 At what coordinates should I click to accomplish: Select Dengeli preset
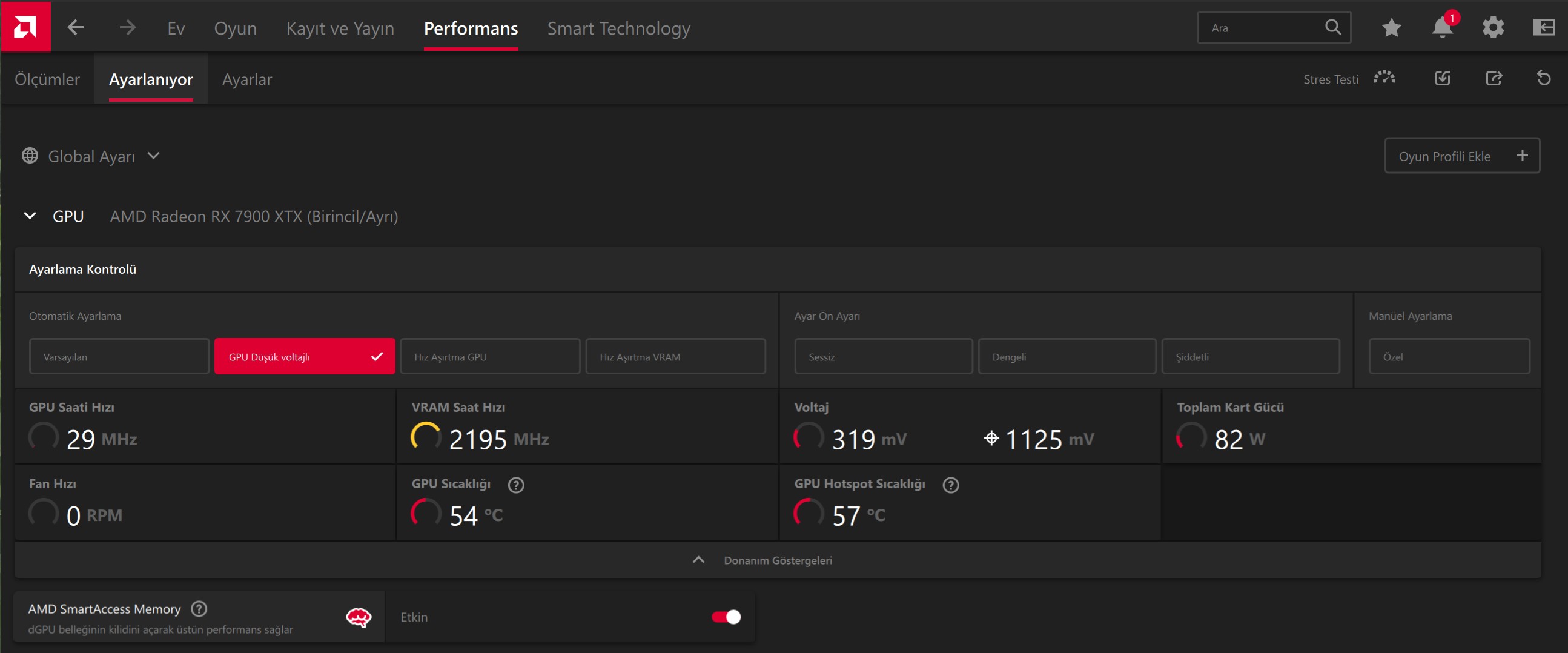1067,357
